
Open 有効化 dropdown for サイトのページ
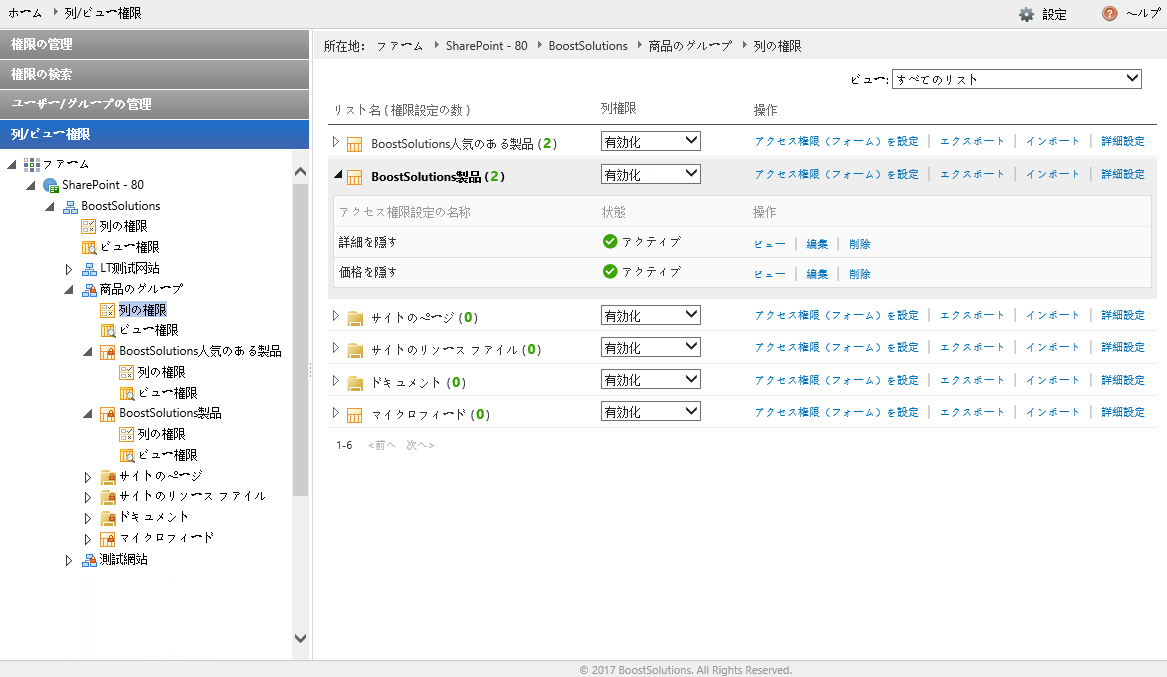coord(650,315)
